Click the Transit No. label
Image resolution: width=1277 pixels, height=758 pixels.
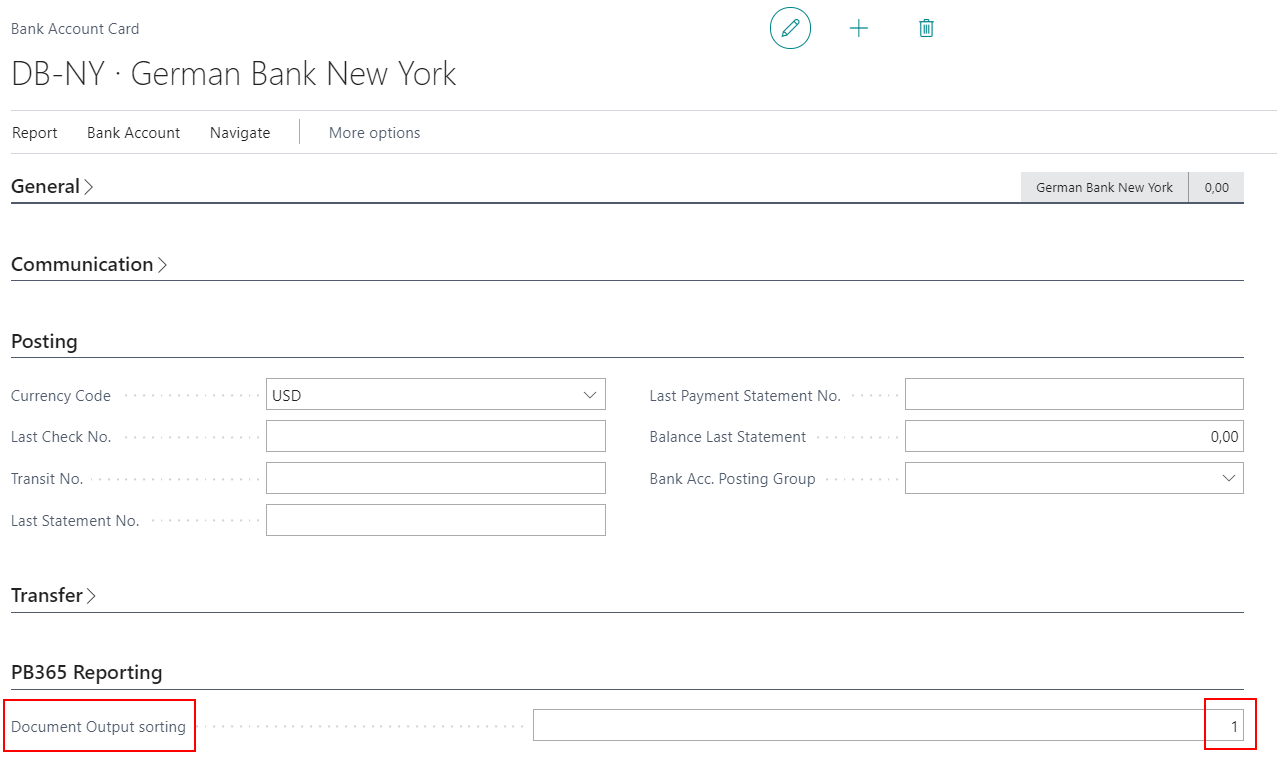click(x=47, y=479)
